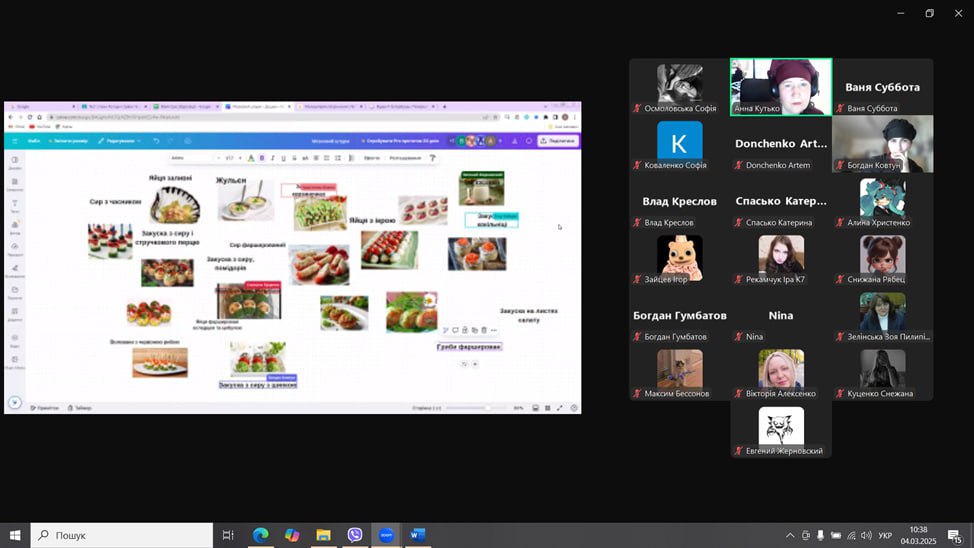Open the File menu in Canva
This screenshot has height=548, width=974.
point(34,141)
